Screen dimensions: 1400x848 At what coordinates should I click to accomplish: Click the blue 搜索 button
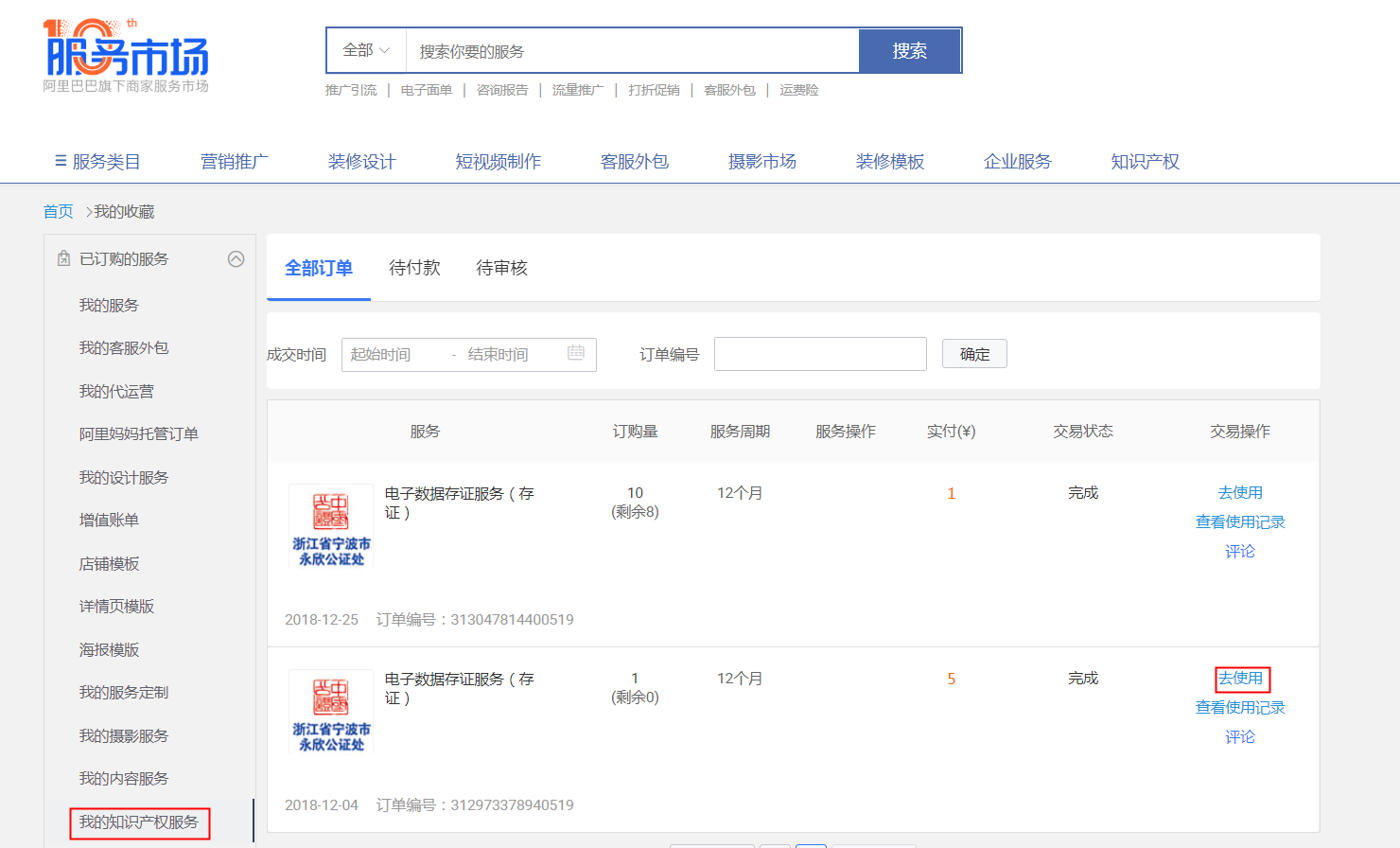coord(909,50)
